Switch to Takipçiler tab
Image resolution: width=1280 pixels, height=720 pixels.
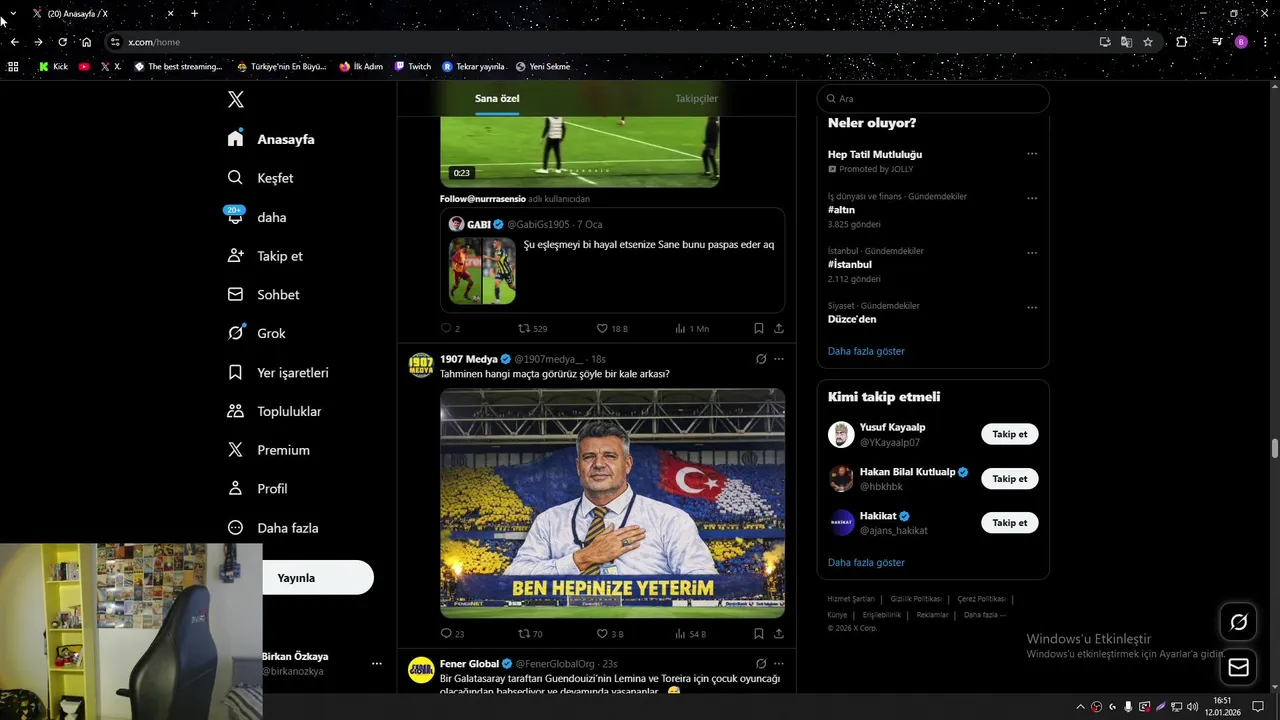click(x=696, y=98)
